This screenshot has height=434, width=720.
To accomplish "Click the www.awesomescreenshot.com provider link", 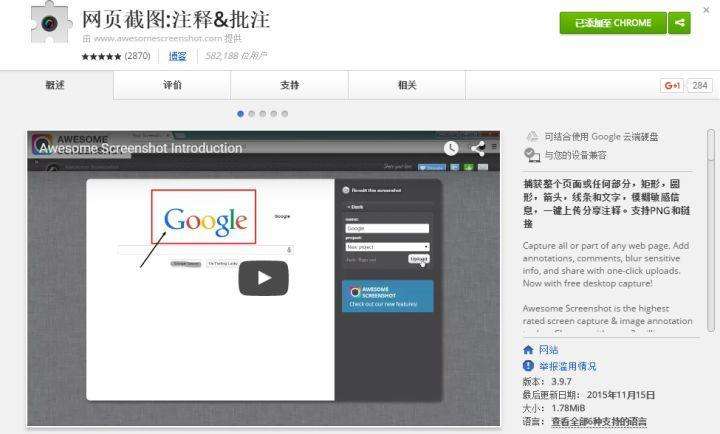I will [x=158, y=39].
